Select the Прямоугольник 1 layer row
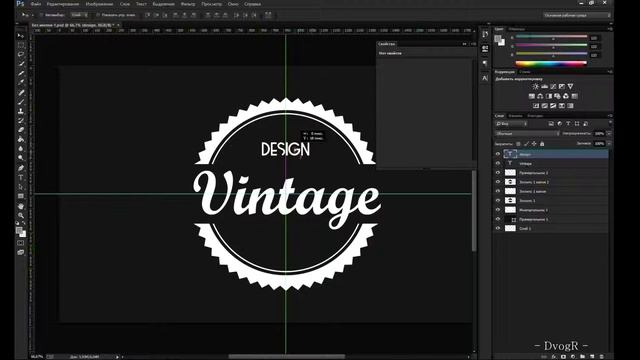 [x=551, y=219]
